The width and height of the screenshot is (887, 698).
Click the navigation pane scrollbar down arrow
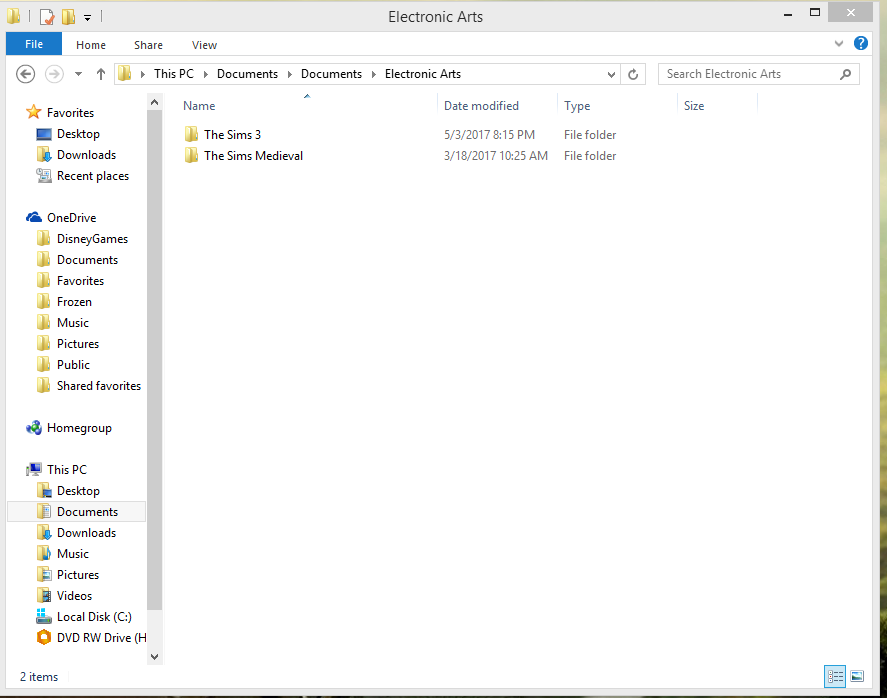pyautogui.click(x=154, y=655)
